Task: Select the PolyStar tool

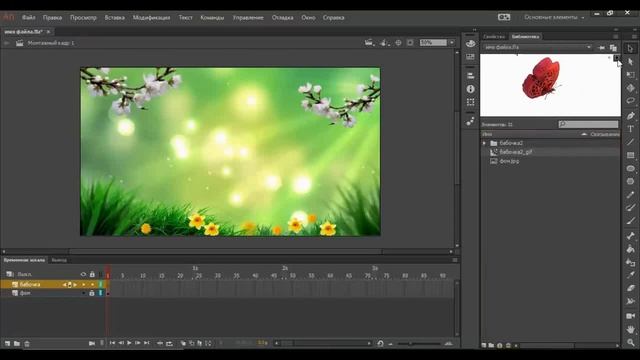Action: (631, 181)
